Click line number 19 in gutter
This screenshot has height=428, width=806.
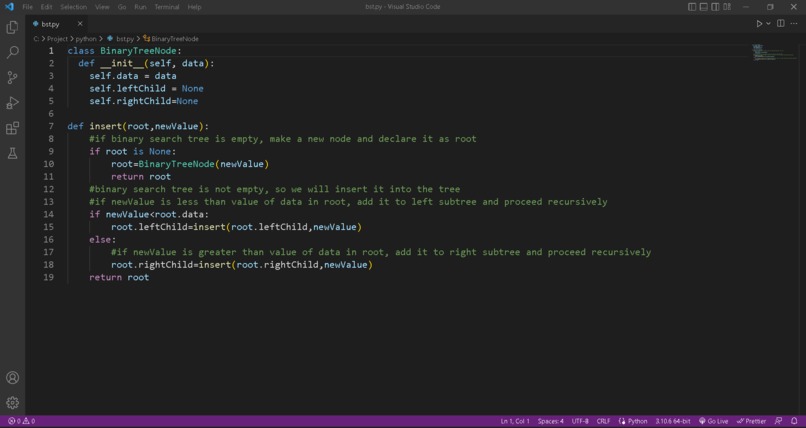[x=48, y=277]
